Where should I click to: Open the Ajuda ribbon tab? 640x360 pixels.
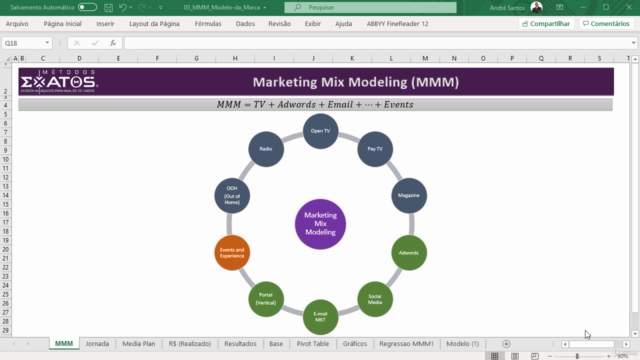coord(344,24)
